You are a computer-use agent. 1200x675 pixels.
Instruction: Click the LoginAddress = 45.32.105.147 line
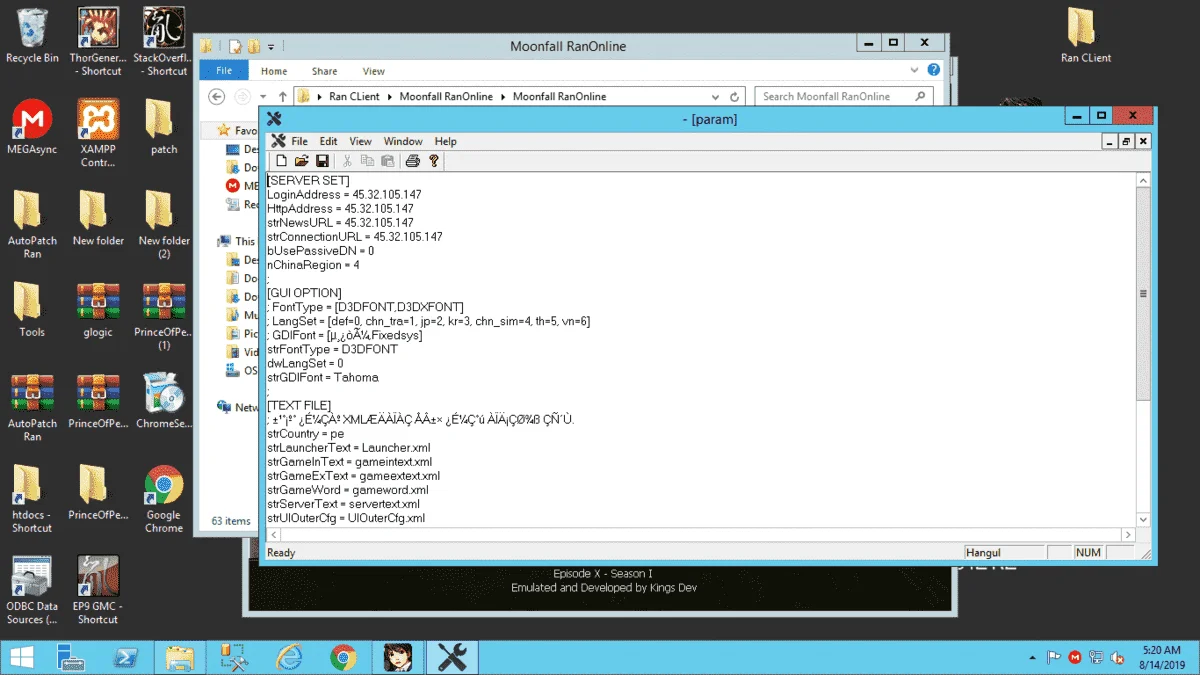pyautogui.click(x=344, y=194)
